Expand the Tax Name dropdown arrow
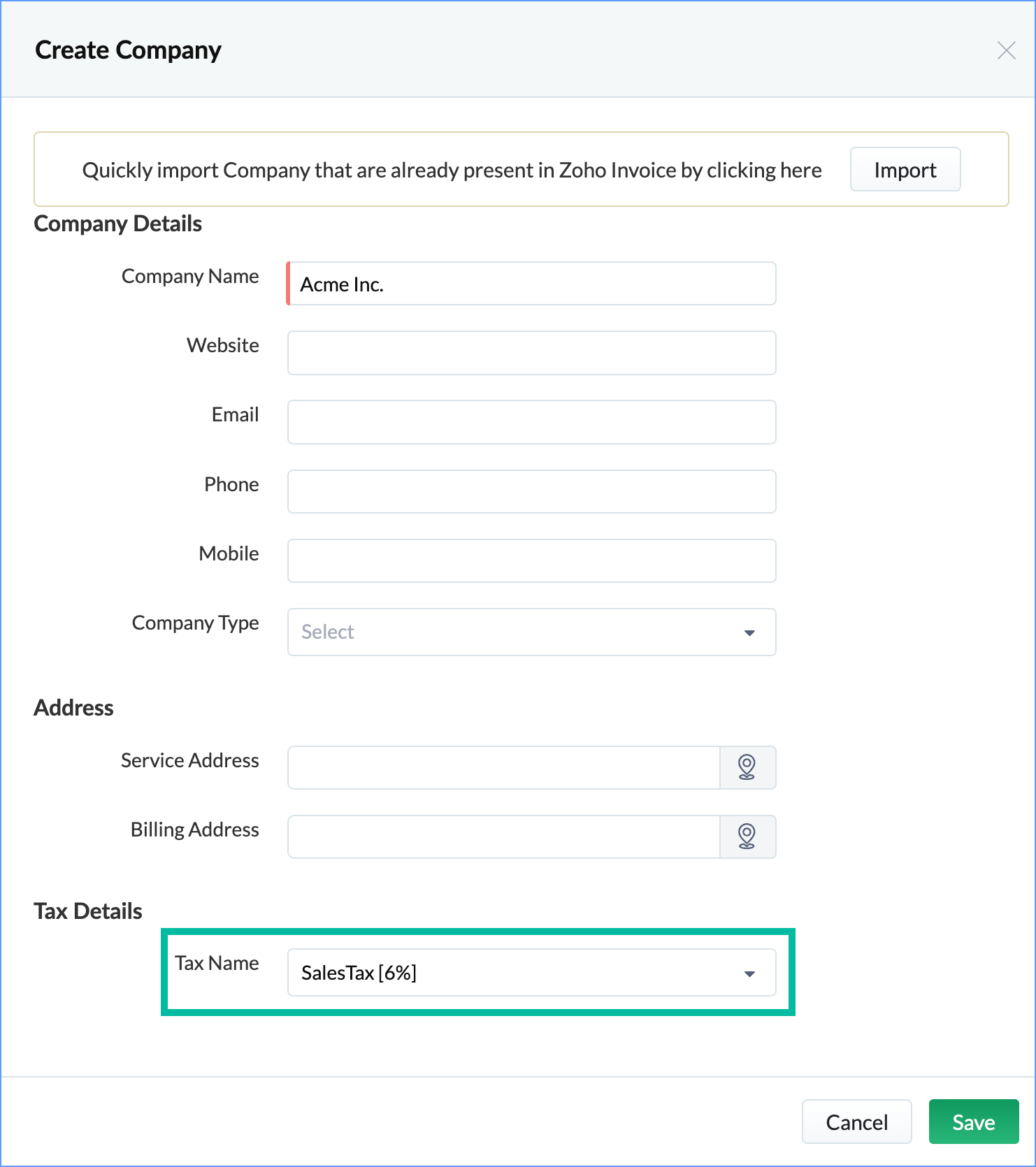The height and width of the screenshot is (1167, 1036). (x=749, y=973)
